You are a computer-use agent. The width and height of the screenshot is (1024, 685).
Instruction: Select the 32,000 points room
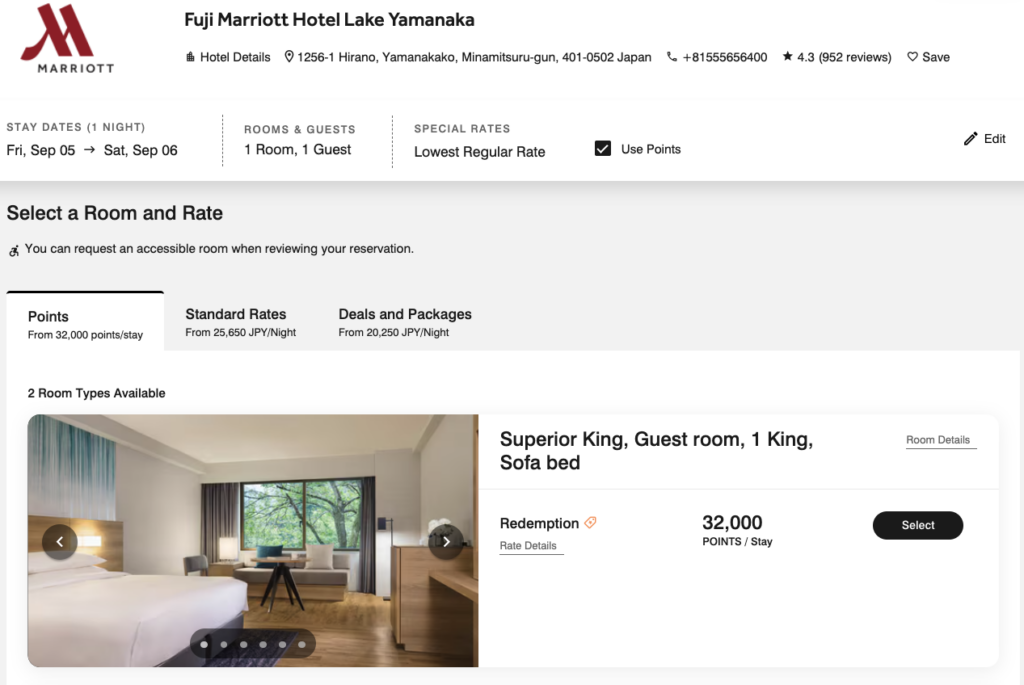pos(917,525)
